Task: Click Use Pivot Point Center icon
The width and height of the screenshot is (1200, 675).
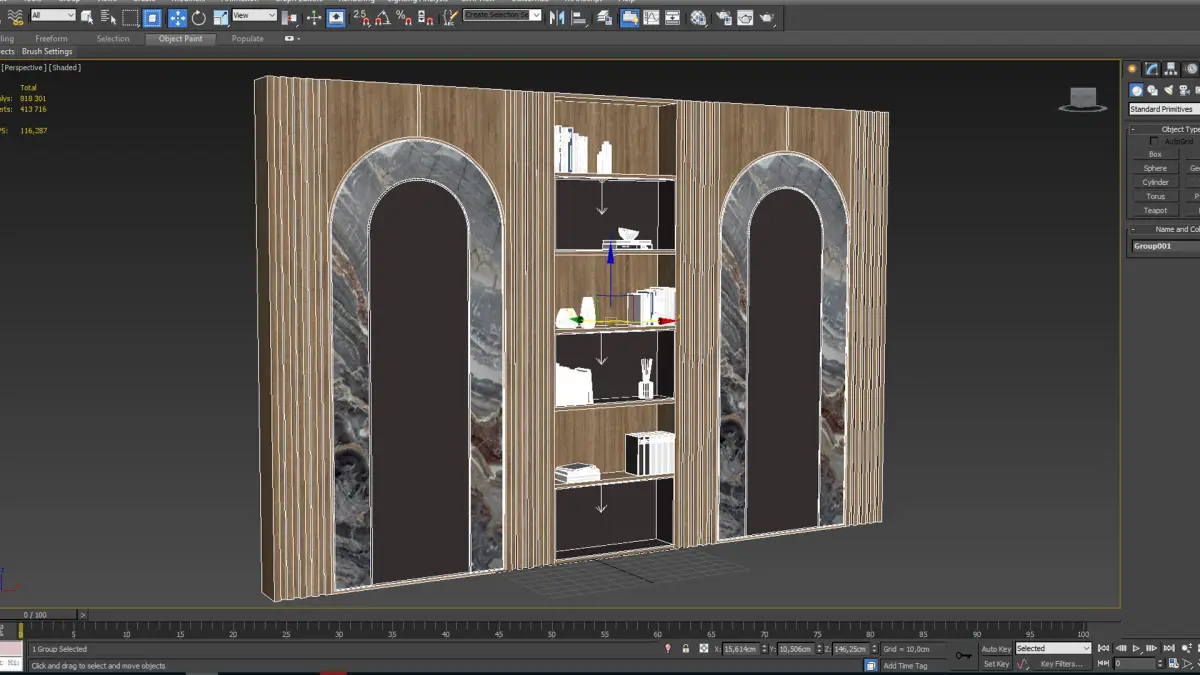Action: click(x=290, y=18)
